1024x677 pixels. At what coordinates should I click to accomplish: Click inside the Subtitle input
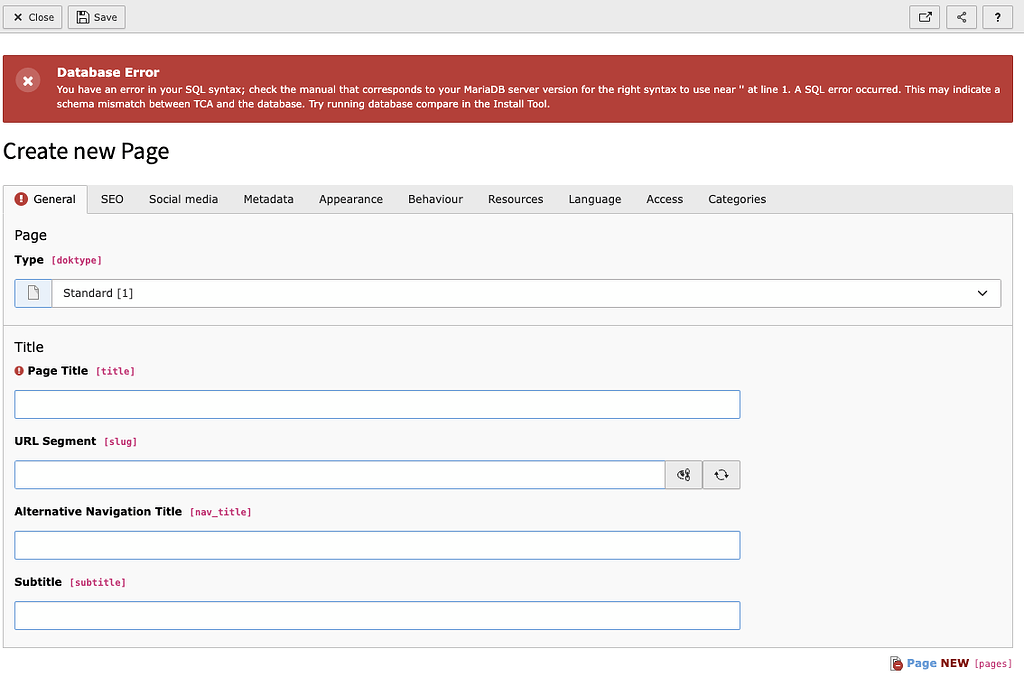coord(377,615)
